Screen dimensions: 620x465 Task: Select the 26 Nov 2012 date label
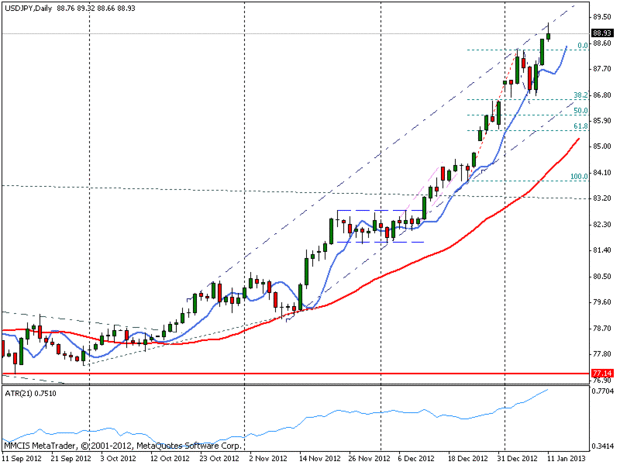(369, 458)
